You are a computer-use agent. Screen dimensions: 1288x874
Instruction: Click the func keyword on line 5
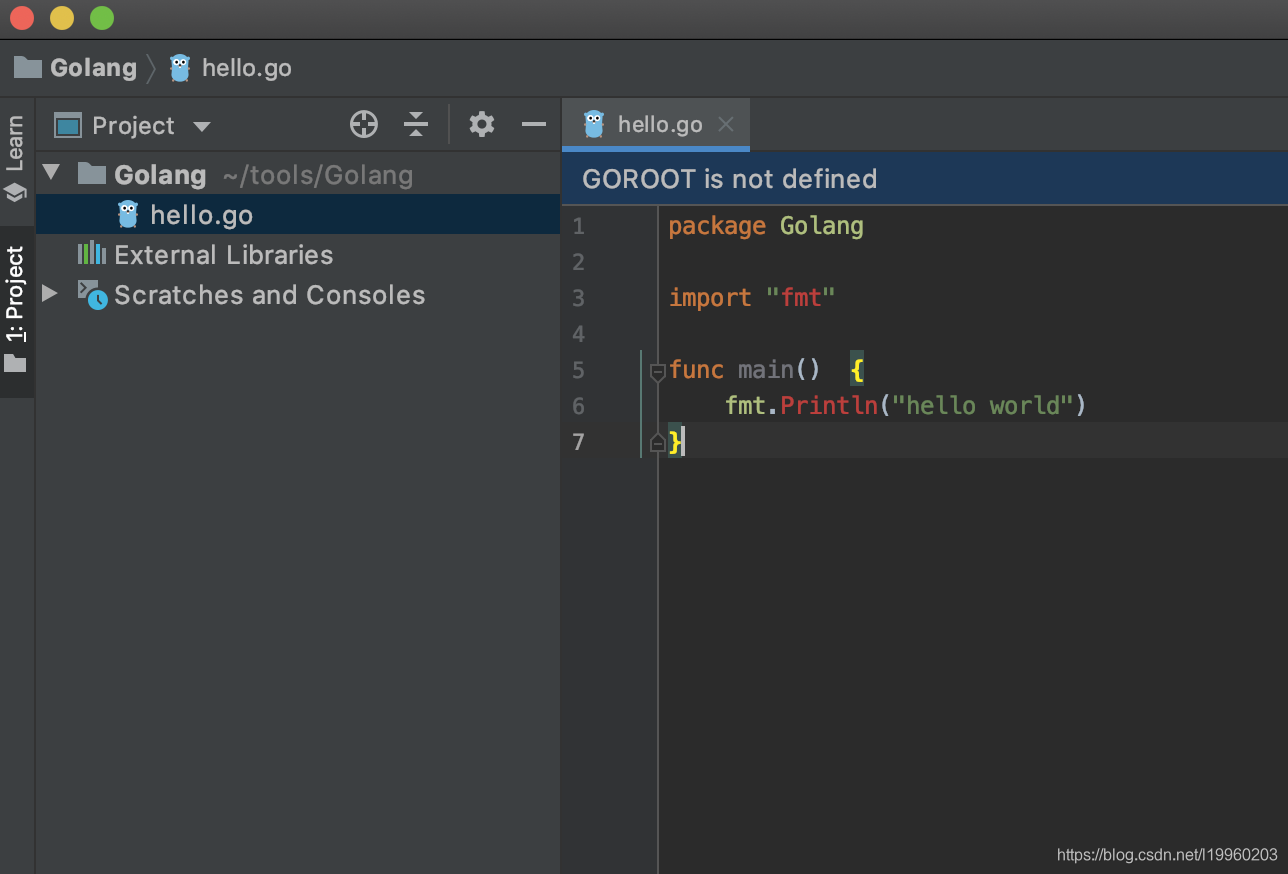pos(696,370)
